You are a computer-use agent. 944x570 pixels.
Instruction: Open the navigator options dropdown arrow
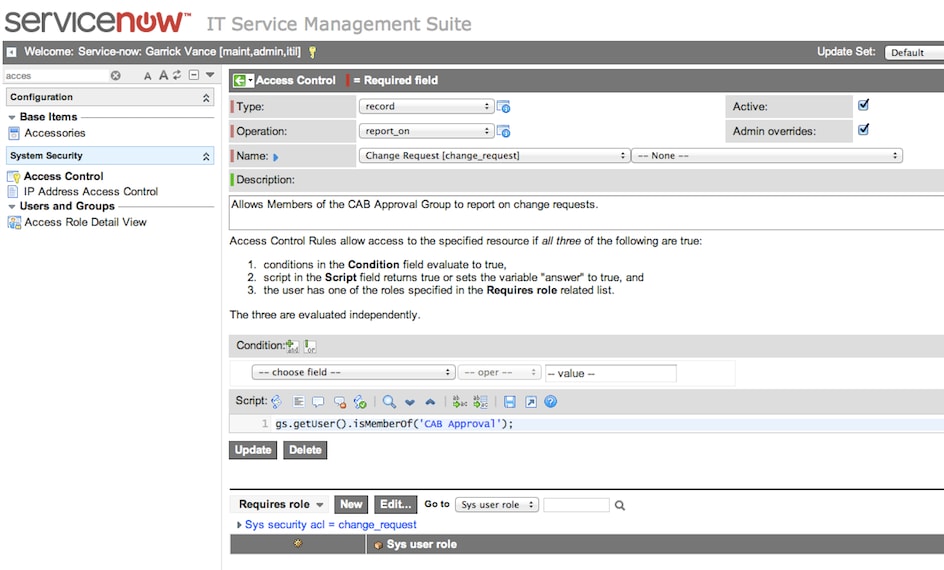pos(210,75)
